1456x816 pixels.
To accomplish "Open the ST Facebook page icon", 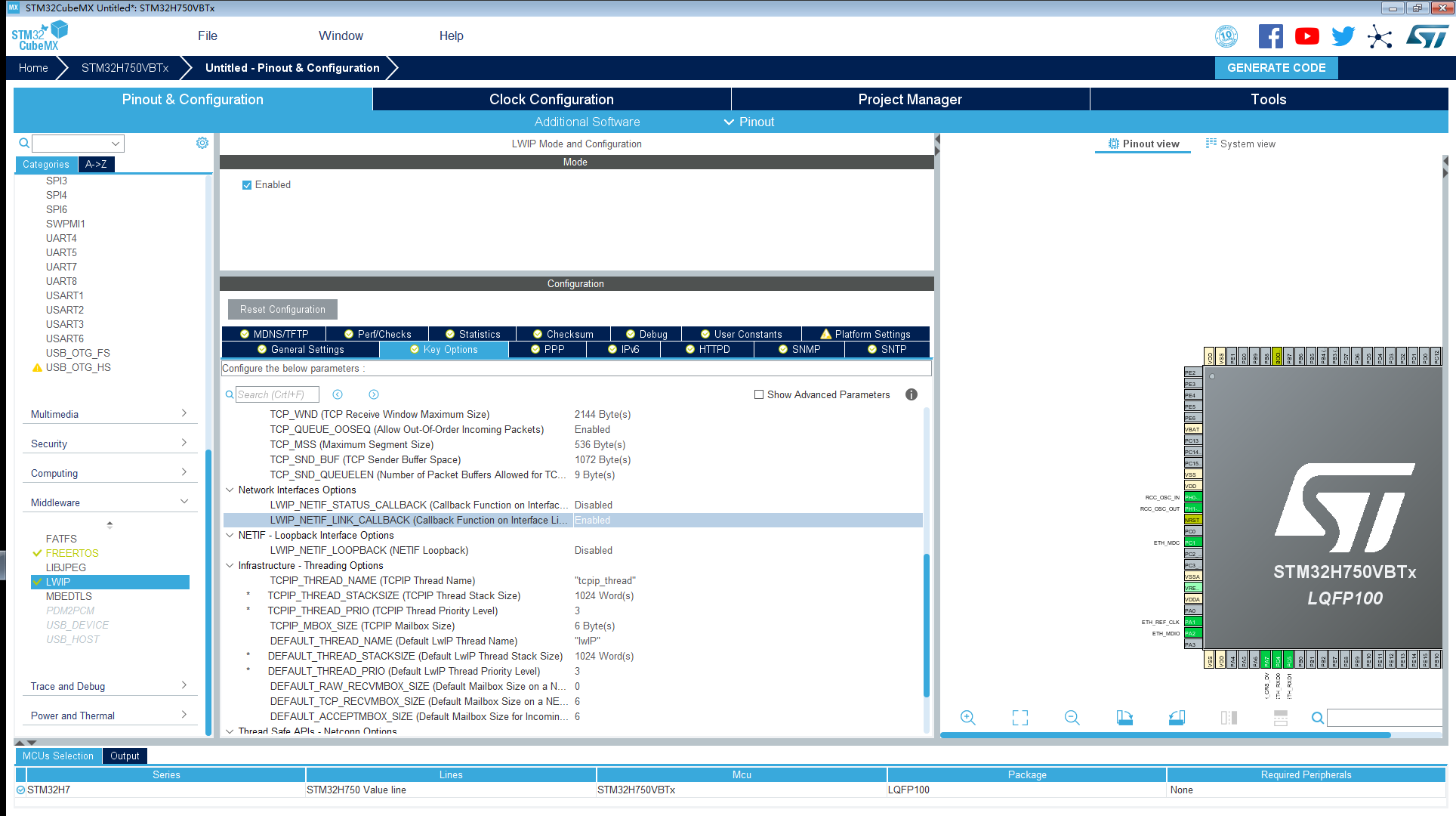I will 1270,36.
